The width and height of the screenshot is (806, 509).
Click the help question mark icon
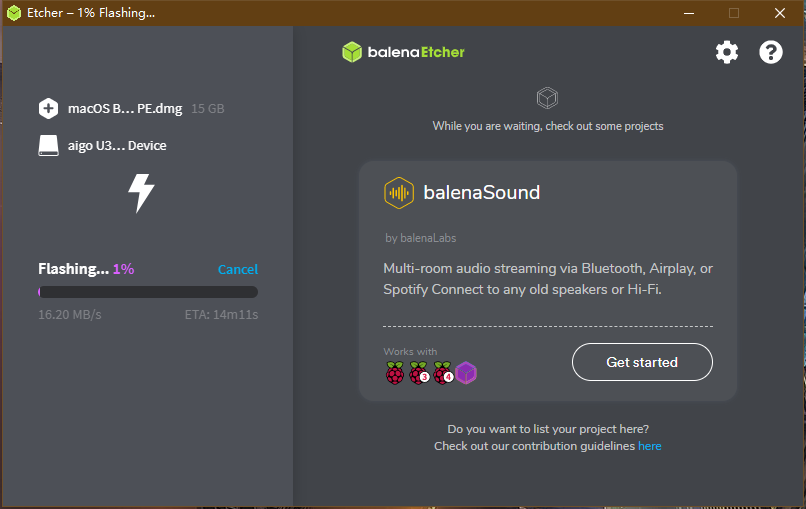tap(771, 52)
